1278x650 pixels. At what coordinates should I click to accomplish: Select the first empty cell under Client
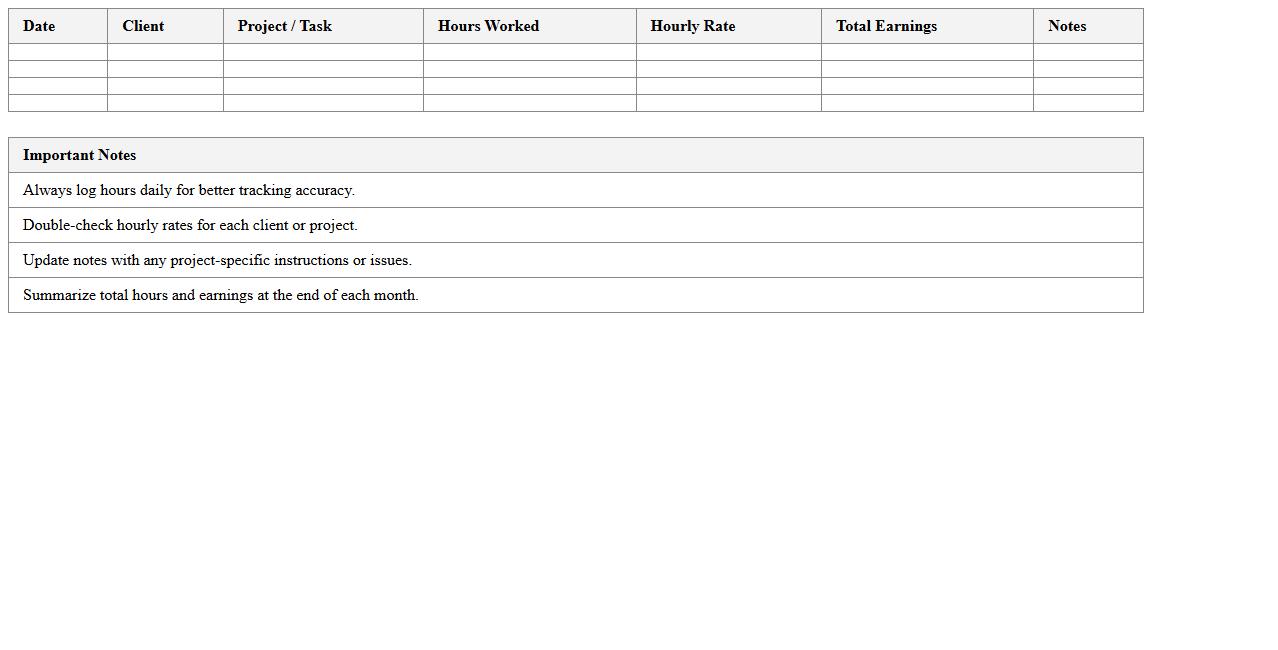165,52
